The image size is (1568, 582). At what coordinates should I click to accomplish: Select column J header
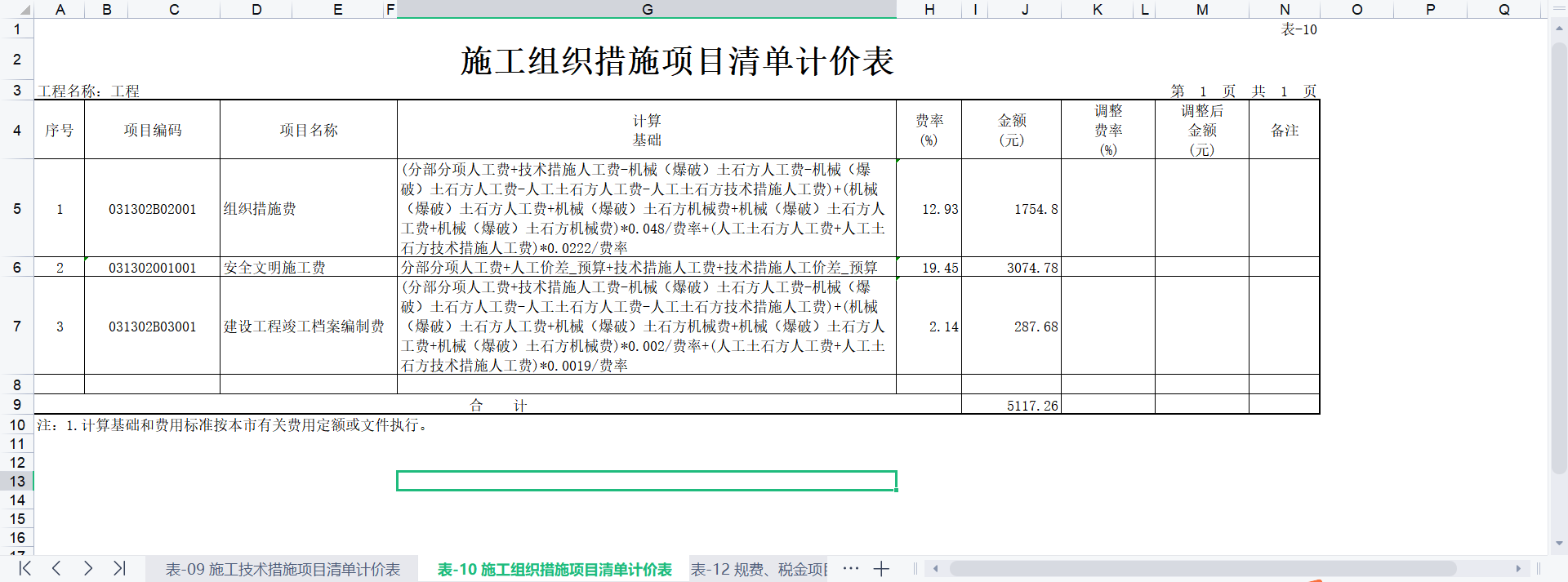pyautogui.click(x=1025, y=9)
